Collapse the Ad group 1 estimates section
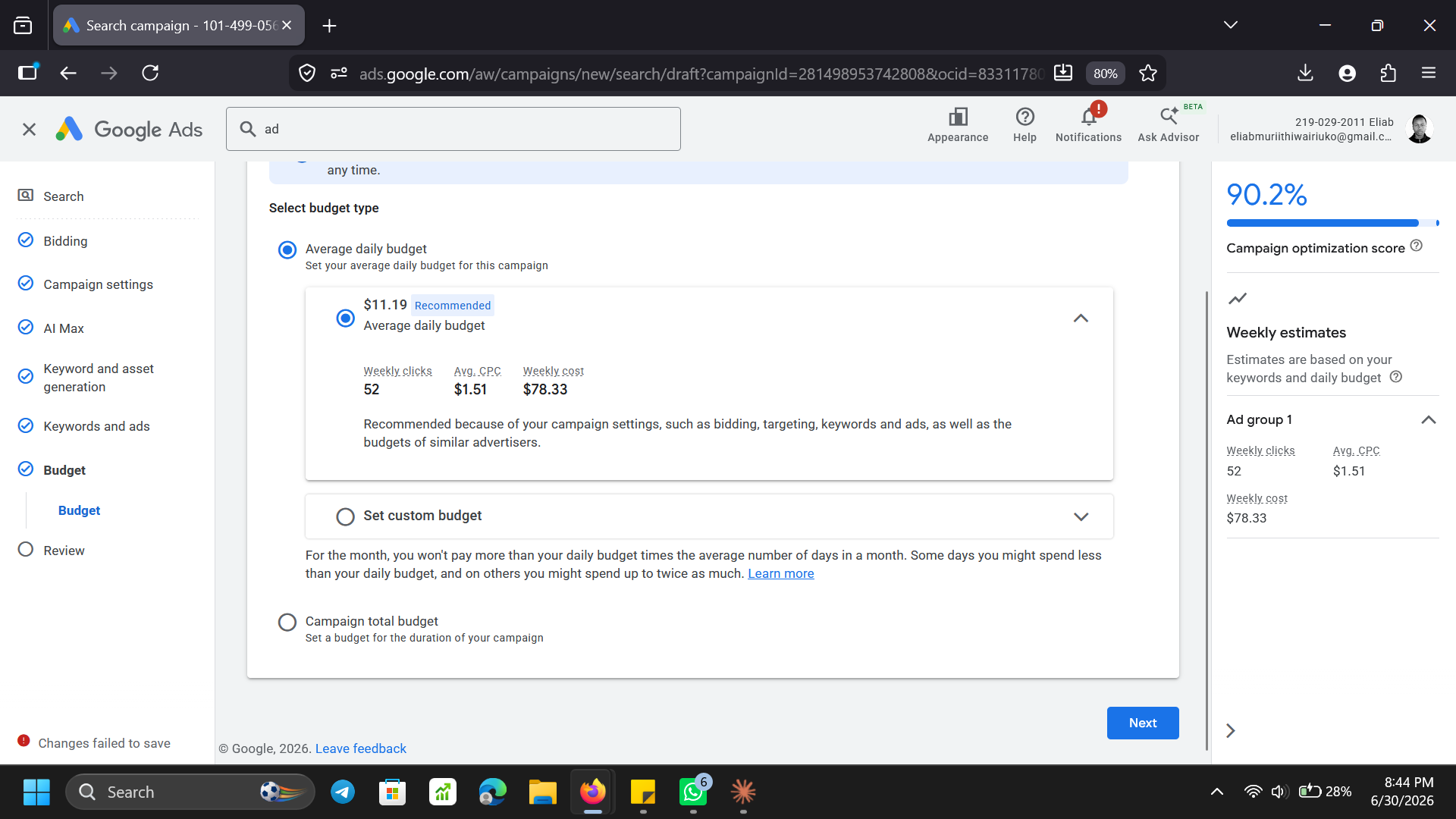This screenshot has width=1456, height=819. (1429, 420)
